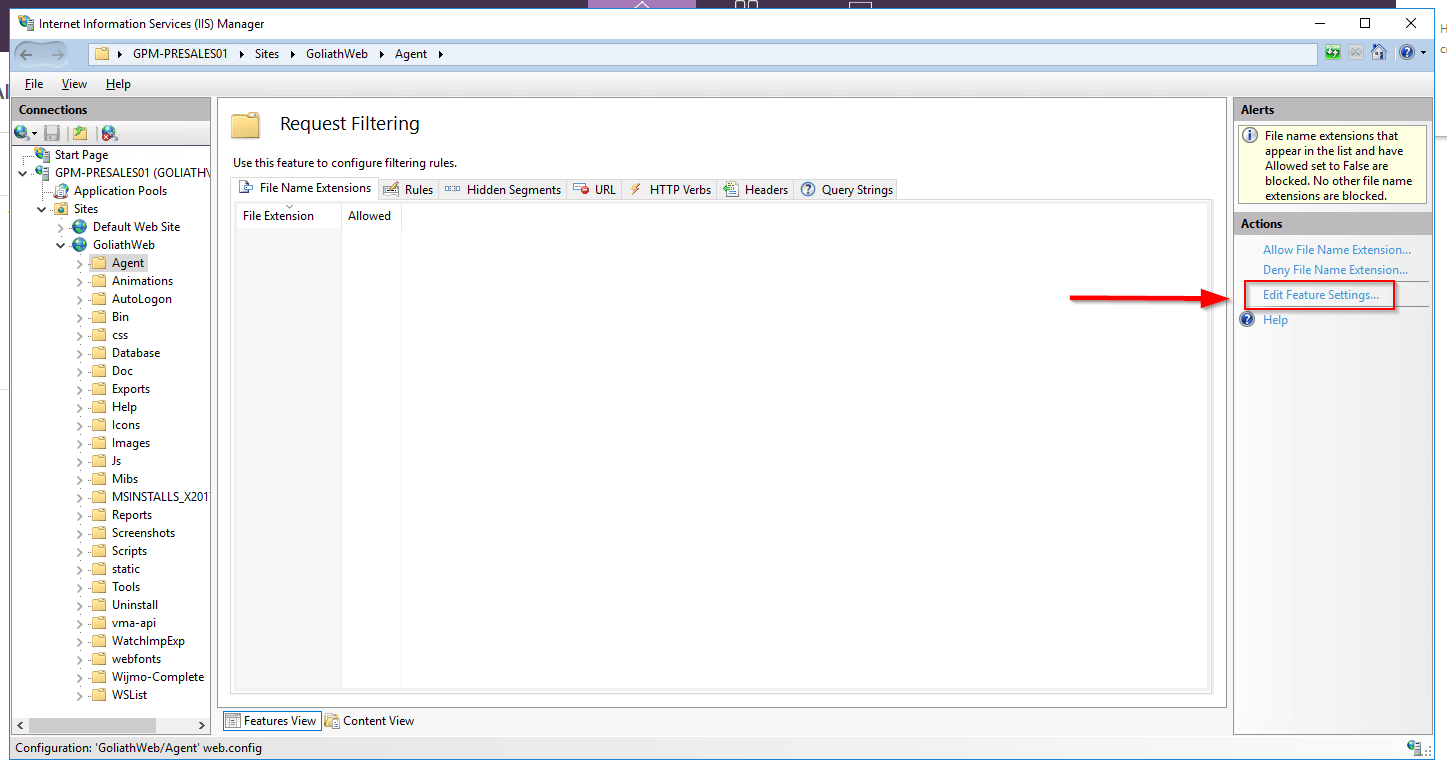Collapse the GoliathWeb site node

click(61, 244)
